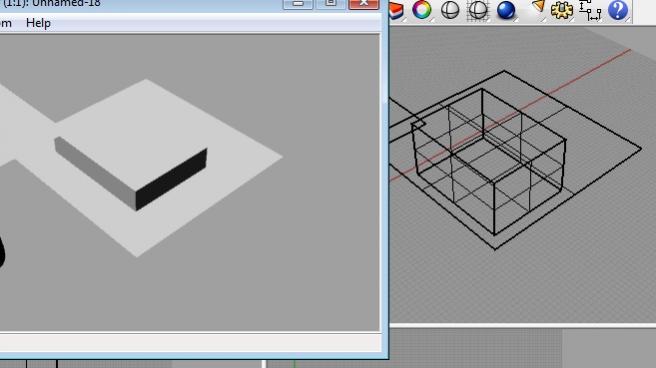Open the Edit Layers toolbar icon
This screenshot has width=656, height=368.
tap(396, 10)
